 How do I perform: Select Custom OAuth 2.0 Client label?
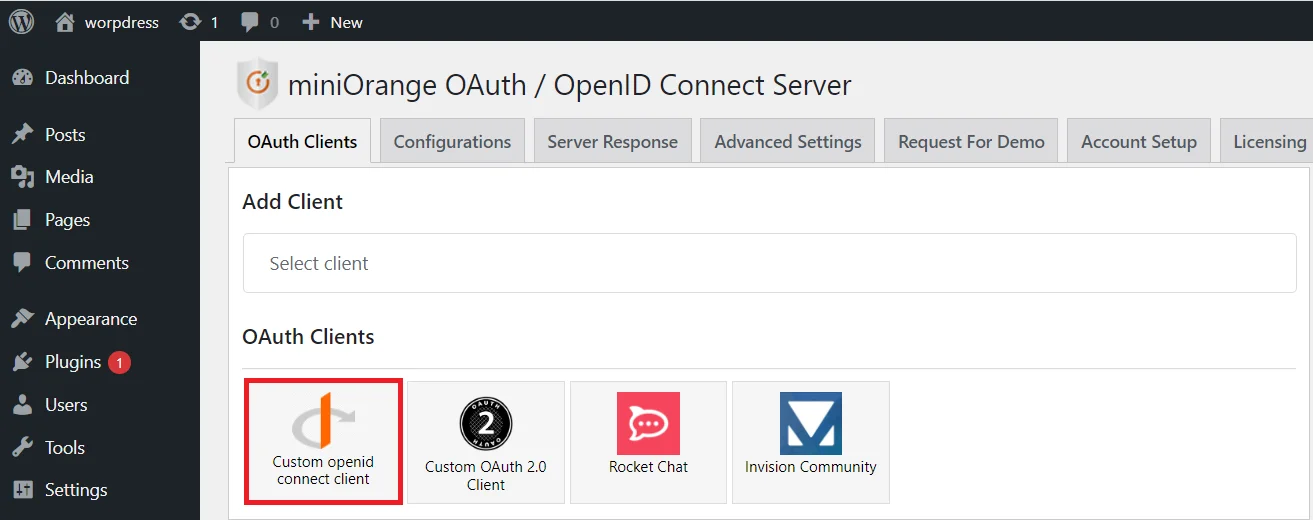click(x=486, y=475)
